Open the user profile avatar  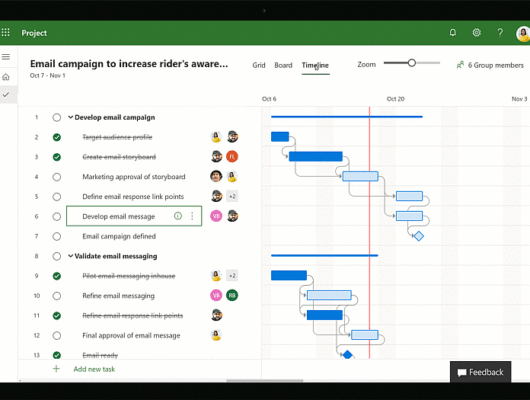tap(523, 33)
